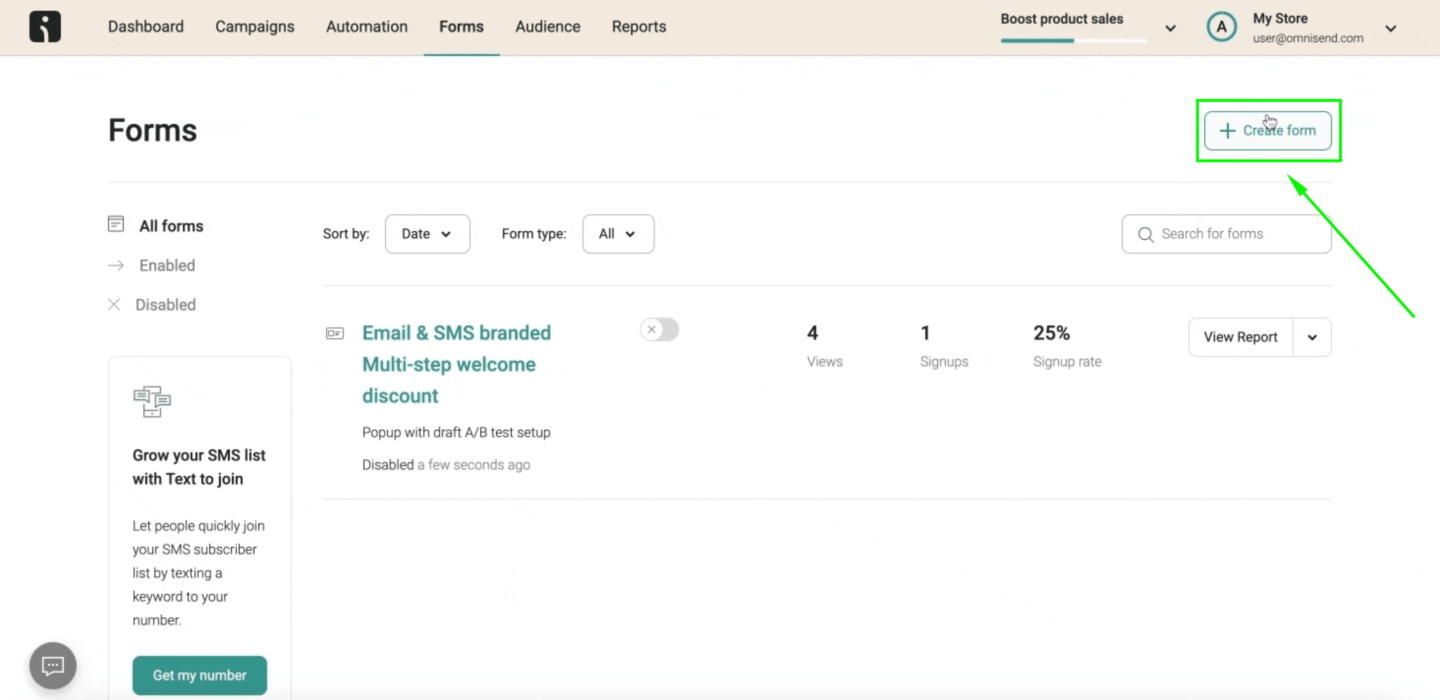Click the Text to join SMS icon
This screenshot has height=700, width=1440.
152,402
